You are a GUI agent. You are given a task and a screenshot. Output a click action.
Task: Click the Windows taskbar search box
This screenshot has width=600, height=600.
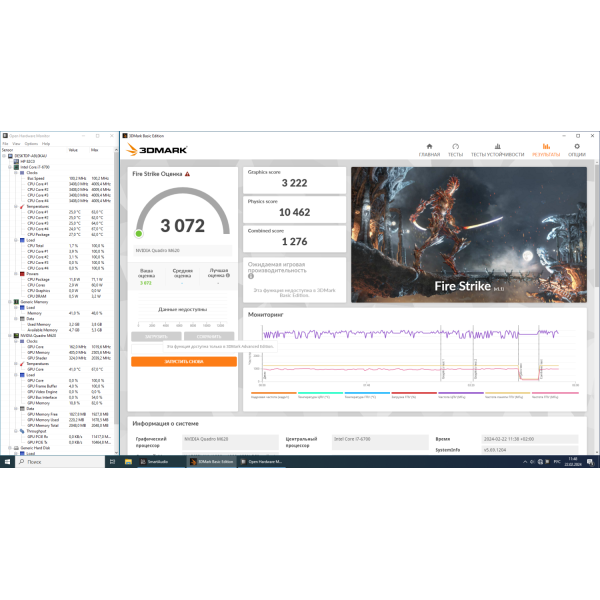(60, 462)
